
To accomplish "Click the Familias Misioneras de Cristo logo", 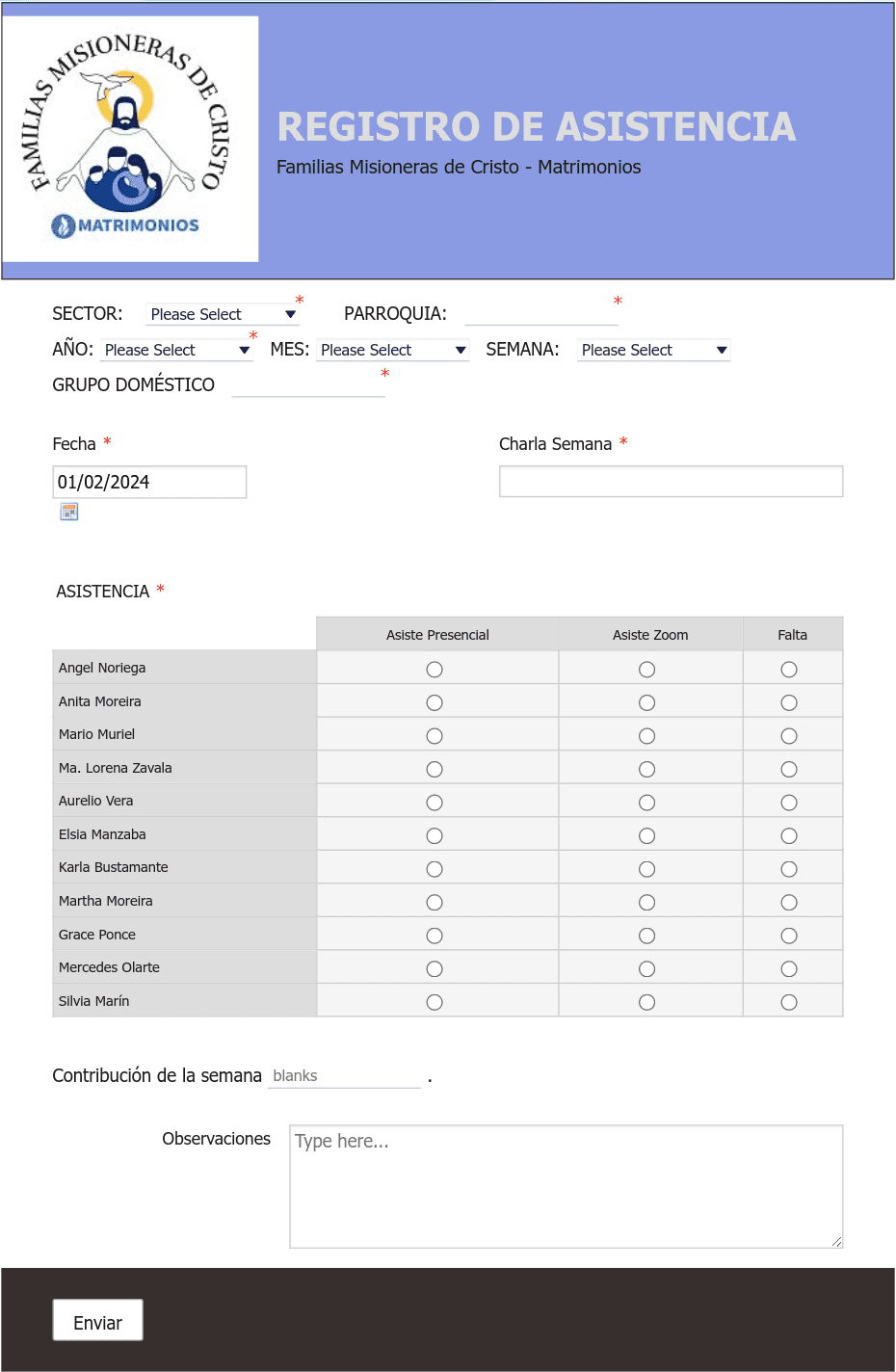I will [x=130, y=139].
